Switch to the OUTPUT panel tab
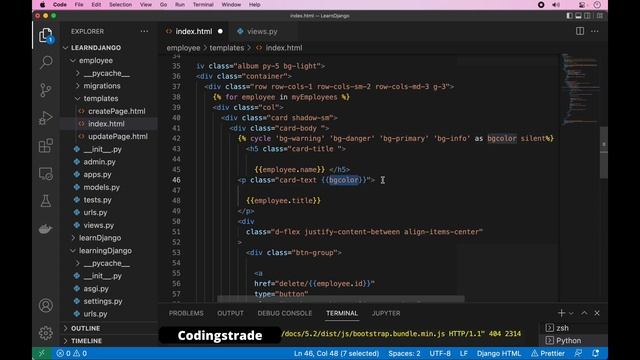This screenshot has height=360, width=640. point(230,313)
